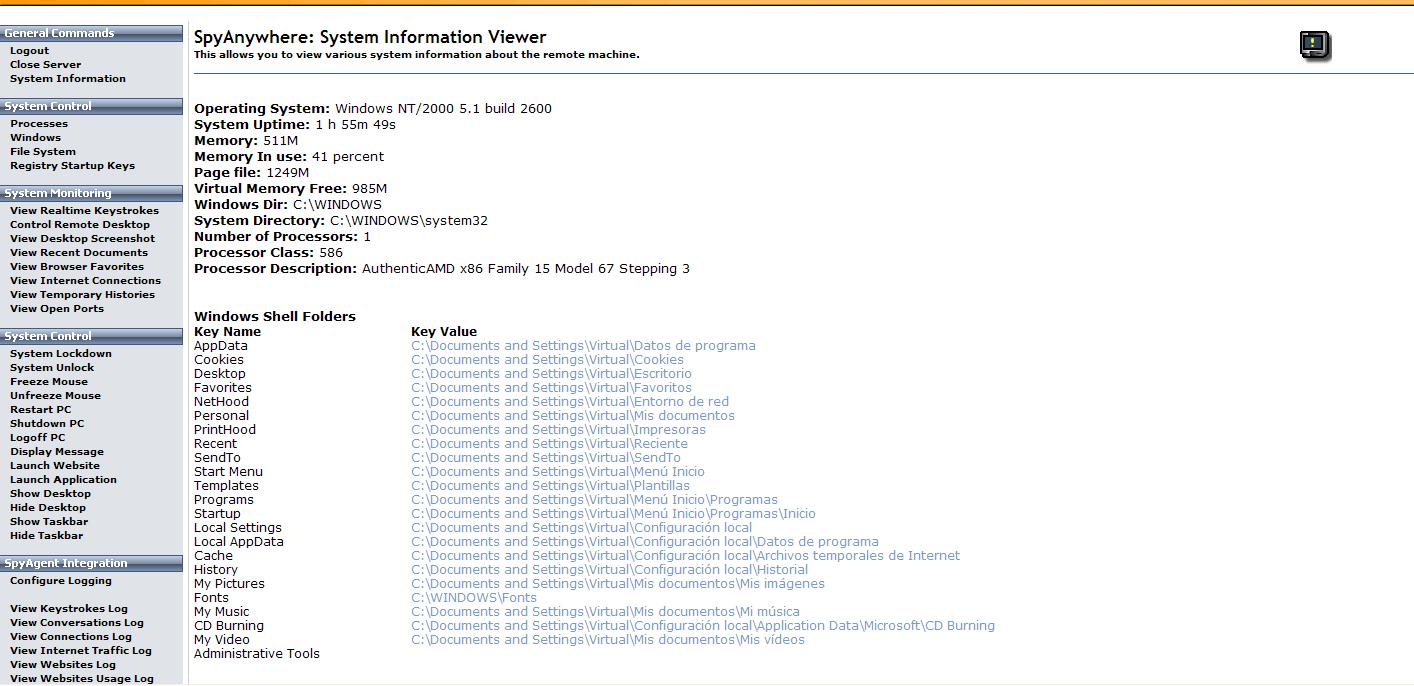Click Close Server in General Commands
Image resolution: width=1414 pixels, height=686 pixels.
[45, 65]
